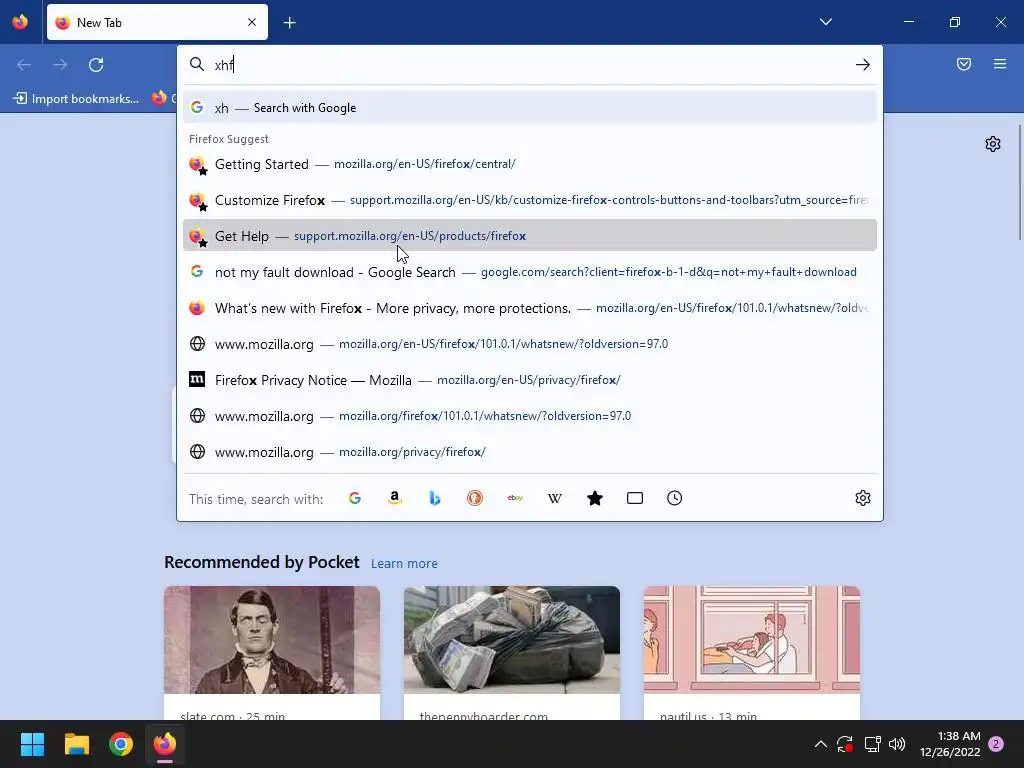
Task: Choose the Bing search engine icon
Action: [x=435, y=498]
